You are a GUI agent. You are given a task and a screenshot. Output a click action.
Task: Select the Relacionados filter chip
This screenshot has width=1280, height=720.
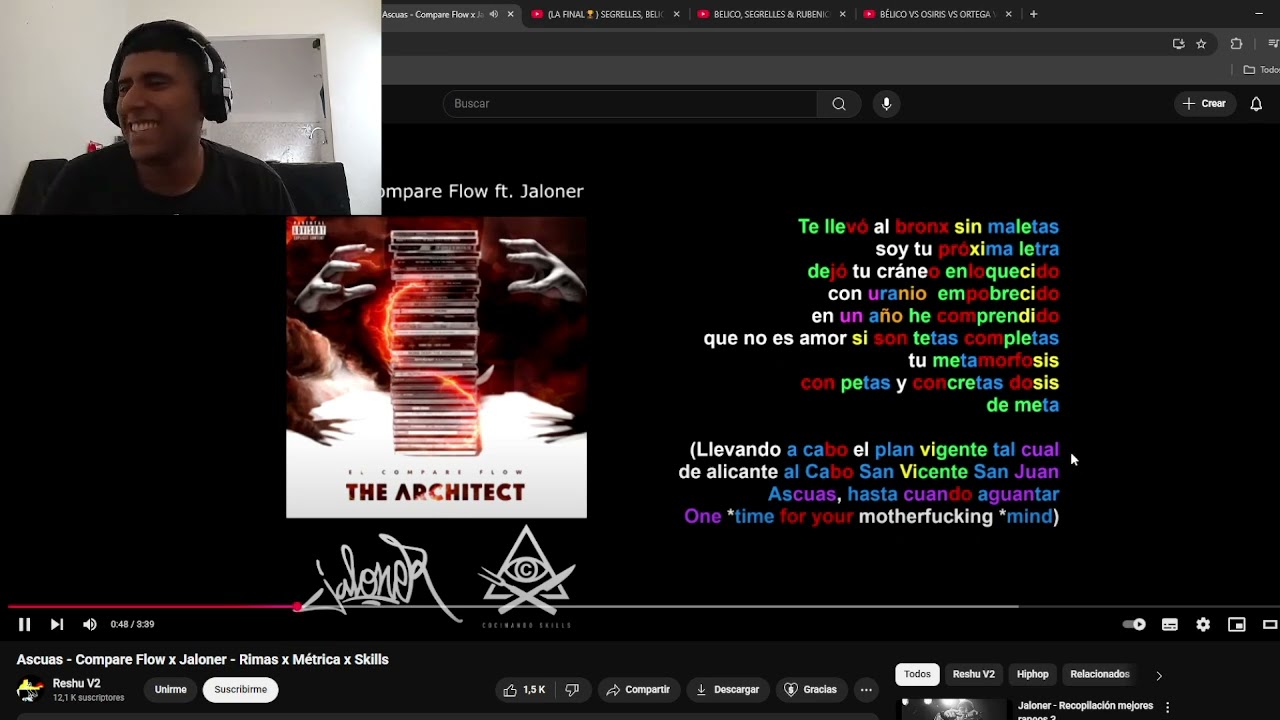(1100, 674)
